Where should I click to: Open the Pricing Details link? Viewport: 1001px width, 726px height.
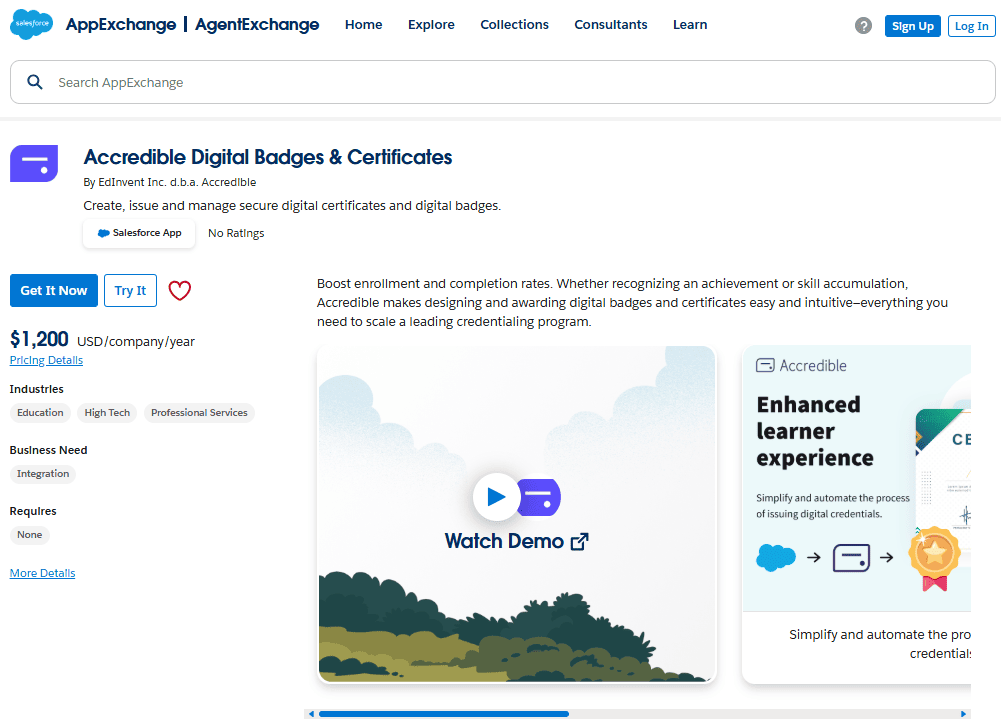coord(46,360)
